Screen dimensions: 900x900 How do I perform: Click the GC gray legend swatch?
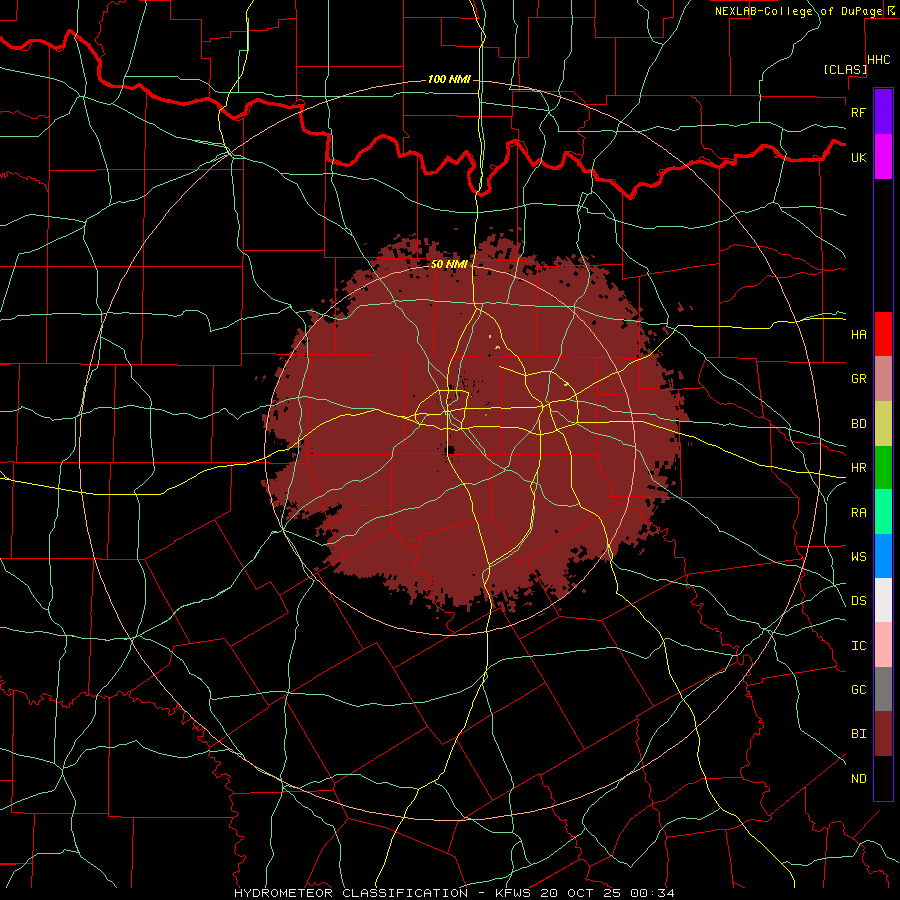(x=883, y=689)
